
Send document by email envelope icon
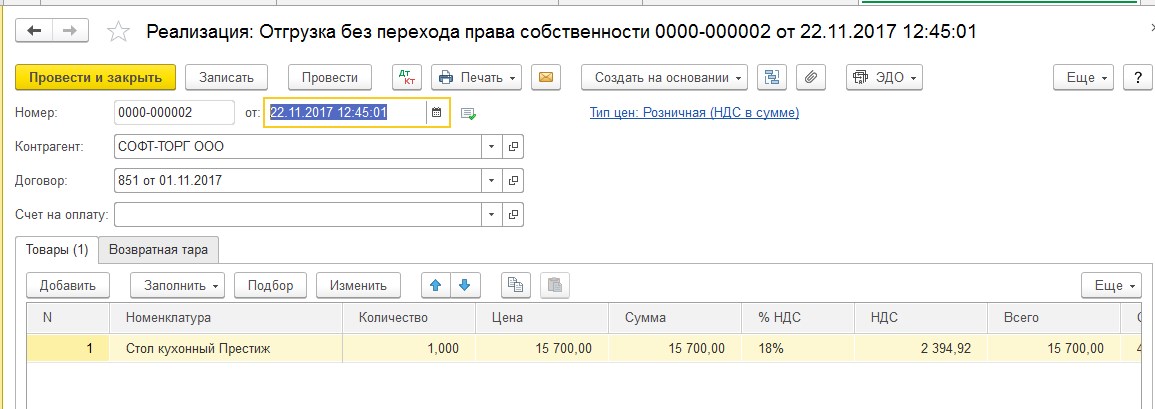point(546,77)
